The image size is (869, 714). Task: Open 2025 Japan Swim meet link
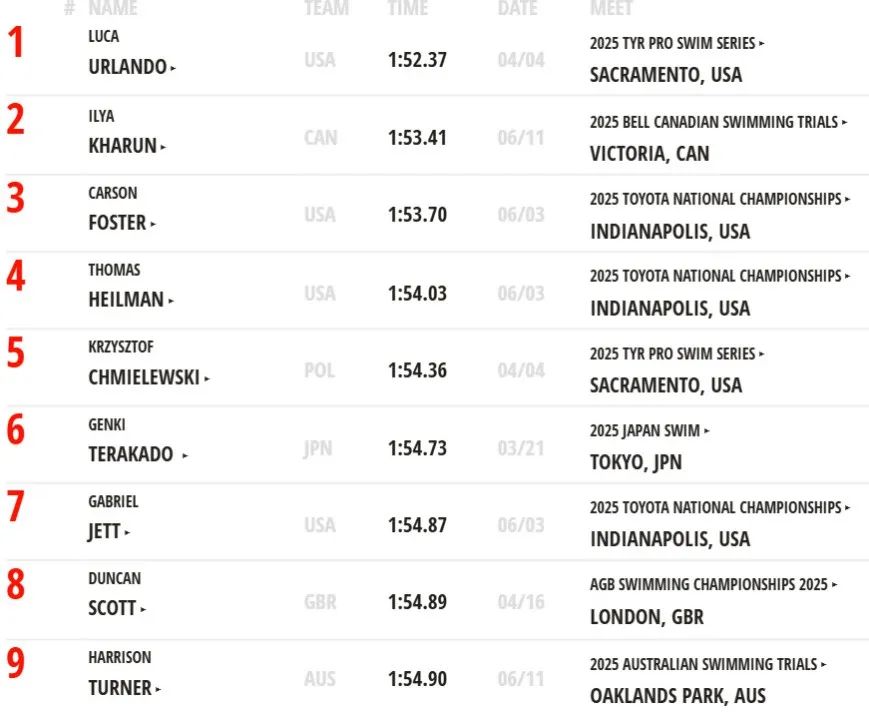click(650, 430)
